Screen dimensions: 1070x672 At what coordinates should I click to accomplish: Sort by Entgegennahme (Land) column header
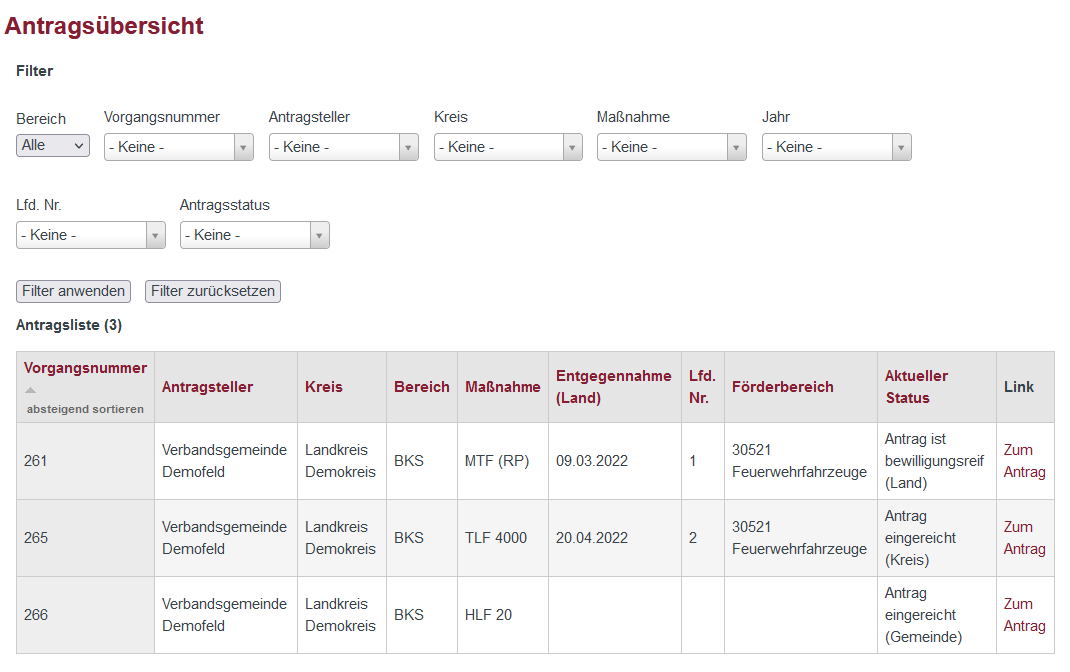point(613,387)
